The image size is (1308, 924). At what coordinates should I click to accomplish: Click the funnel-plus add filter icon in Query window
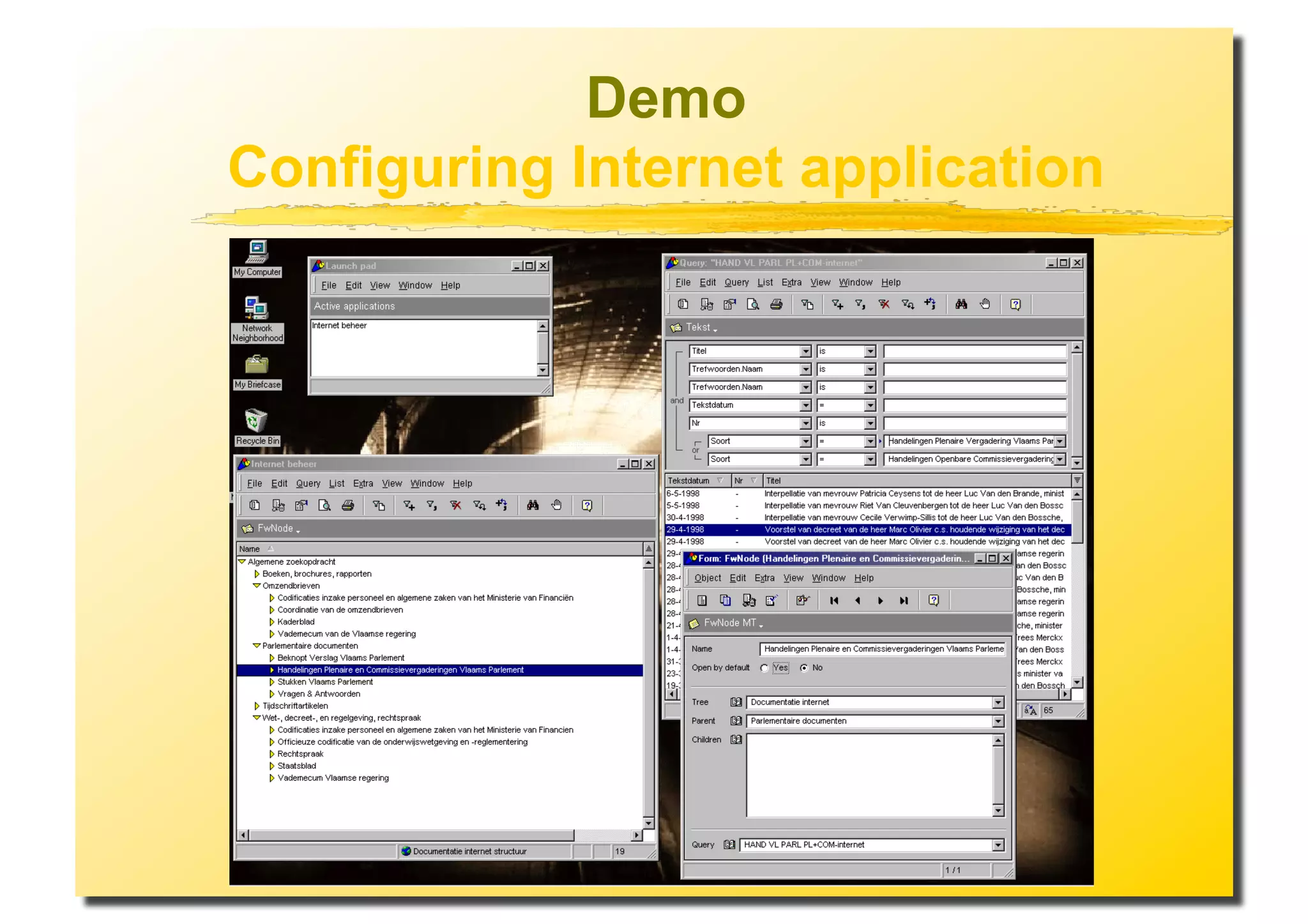[x=837, y=305]
